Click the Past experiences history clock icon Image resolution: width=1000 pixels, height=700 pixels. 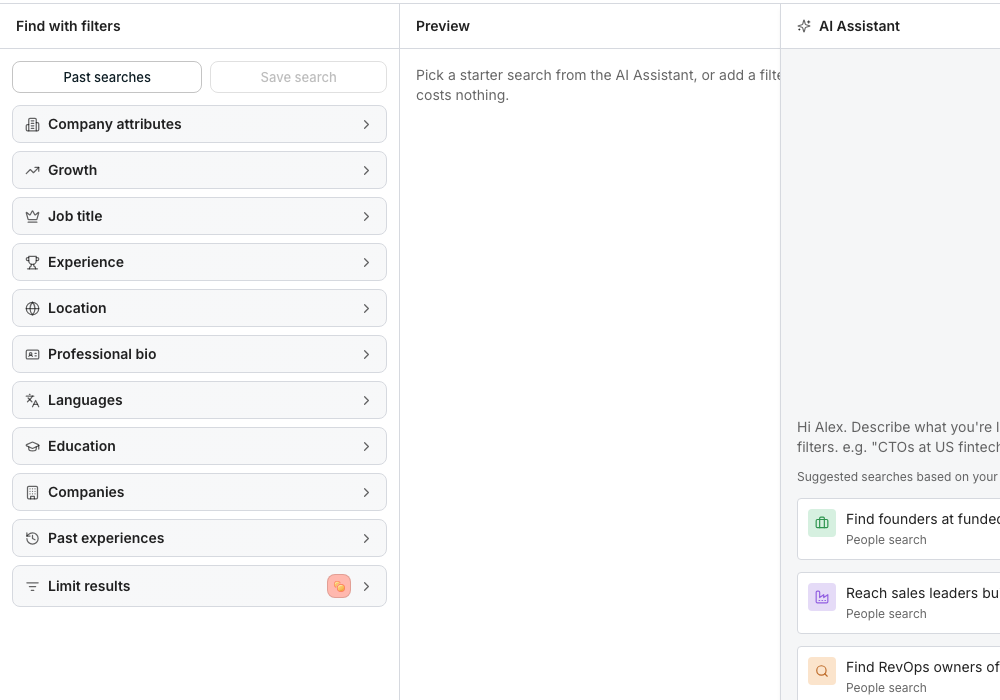33,538
